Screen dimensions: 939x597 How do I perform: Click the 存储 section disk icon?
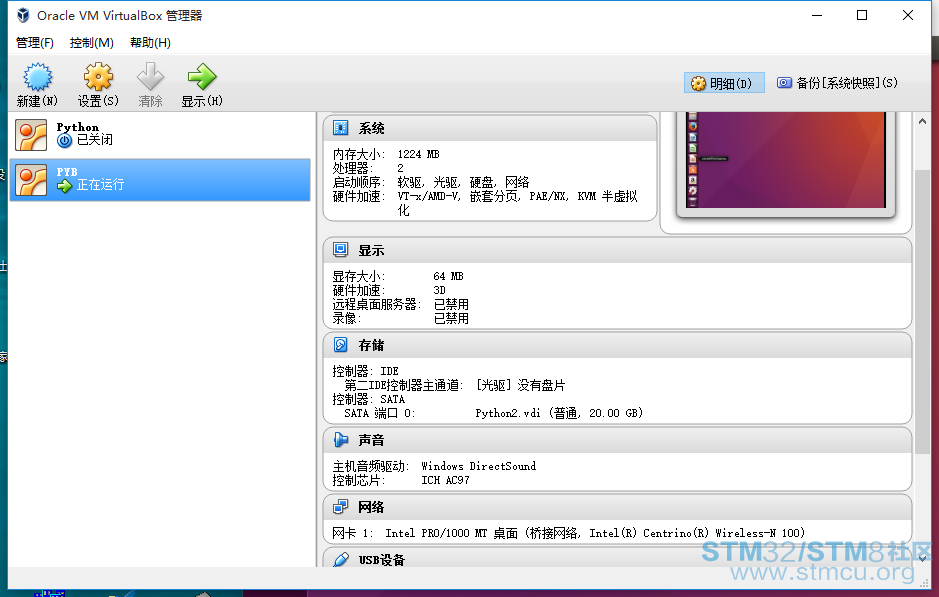(x=341, y=344)
